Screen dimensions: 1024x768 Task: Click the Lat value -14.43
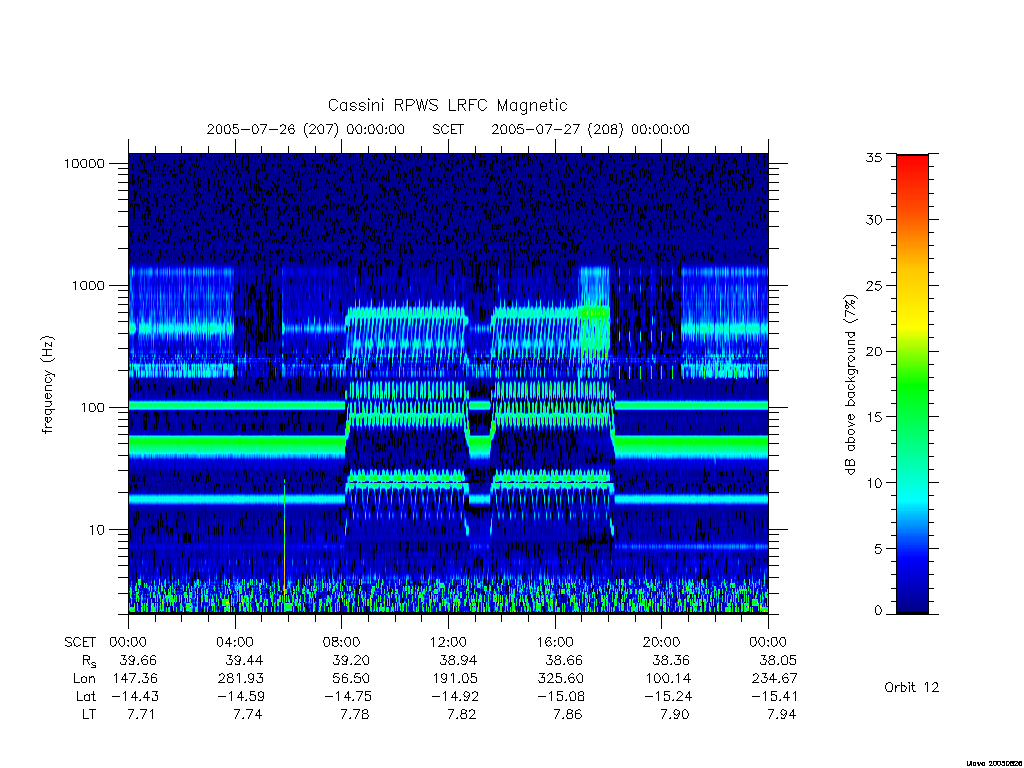coord(135,696)
